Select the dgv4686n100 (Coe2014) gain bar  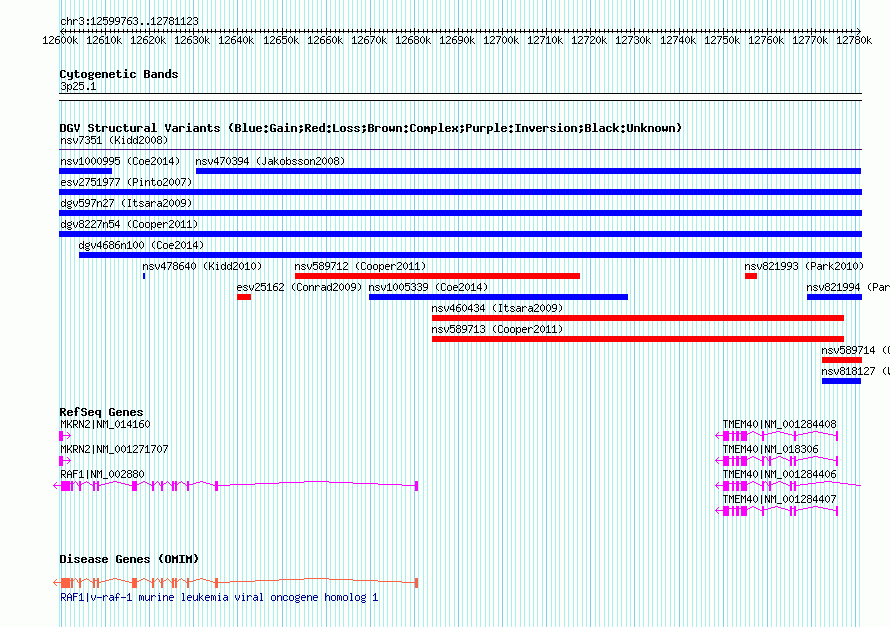(470, 255)
